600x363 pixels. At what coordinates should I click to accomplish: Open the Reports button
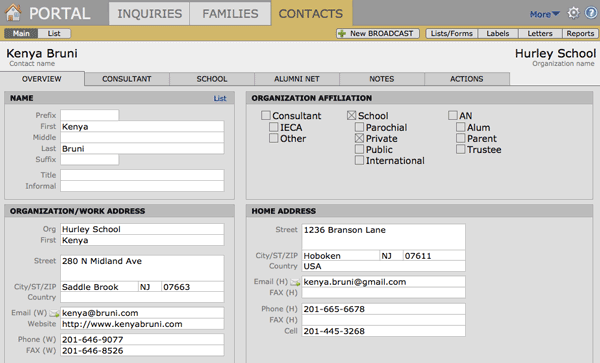[580, 34]
